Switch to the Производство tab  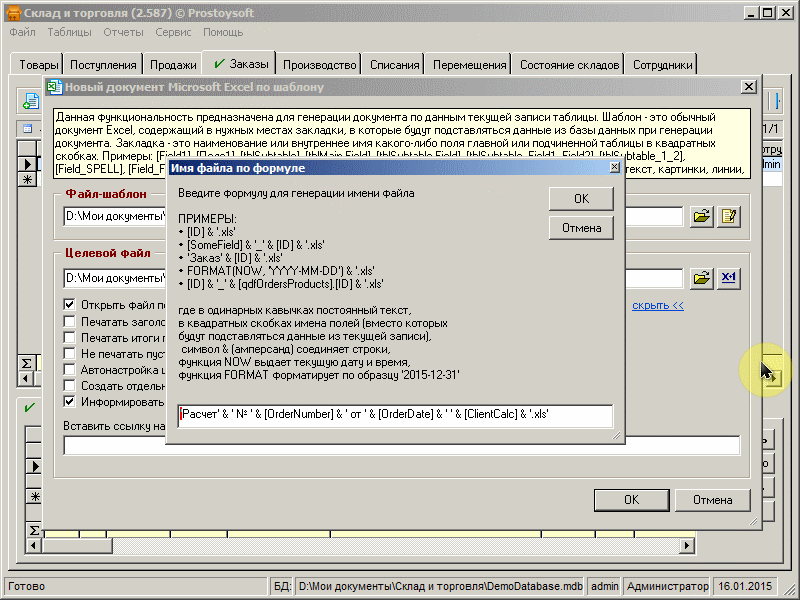click(319, 65)
